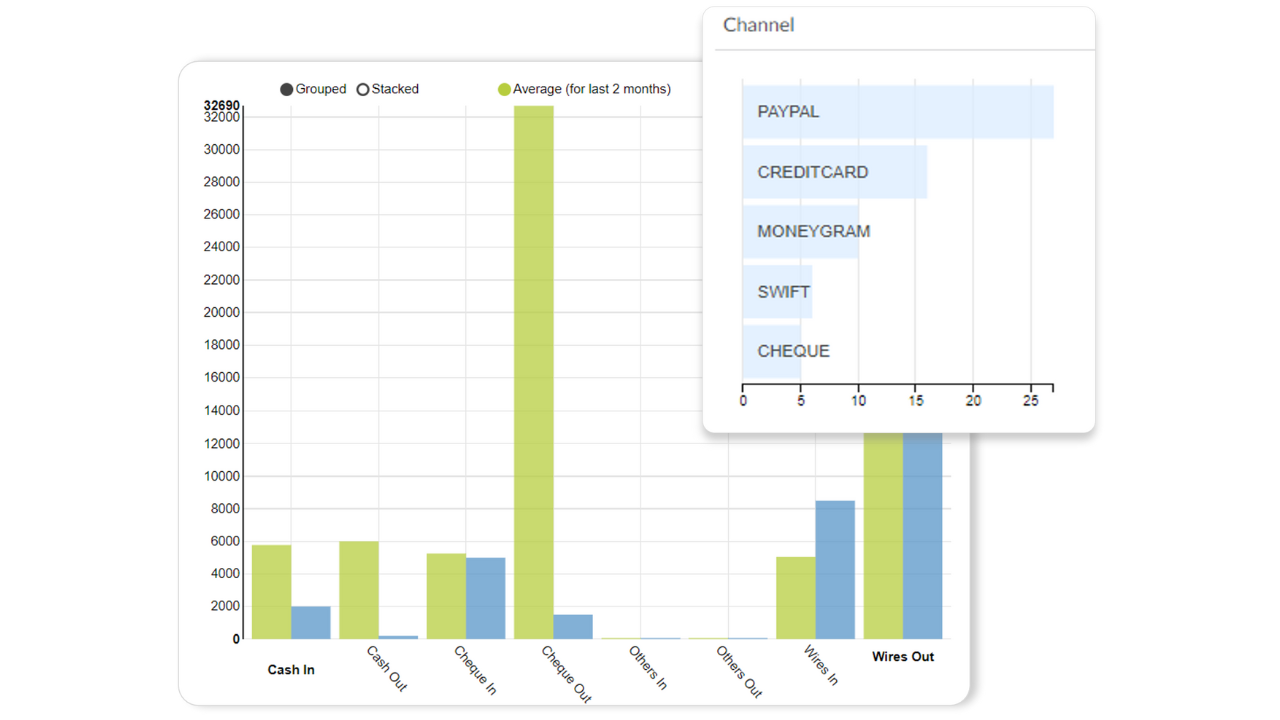
Task: Click the CHEQUE channel bar
Action: pos(772,352)
